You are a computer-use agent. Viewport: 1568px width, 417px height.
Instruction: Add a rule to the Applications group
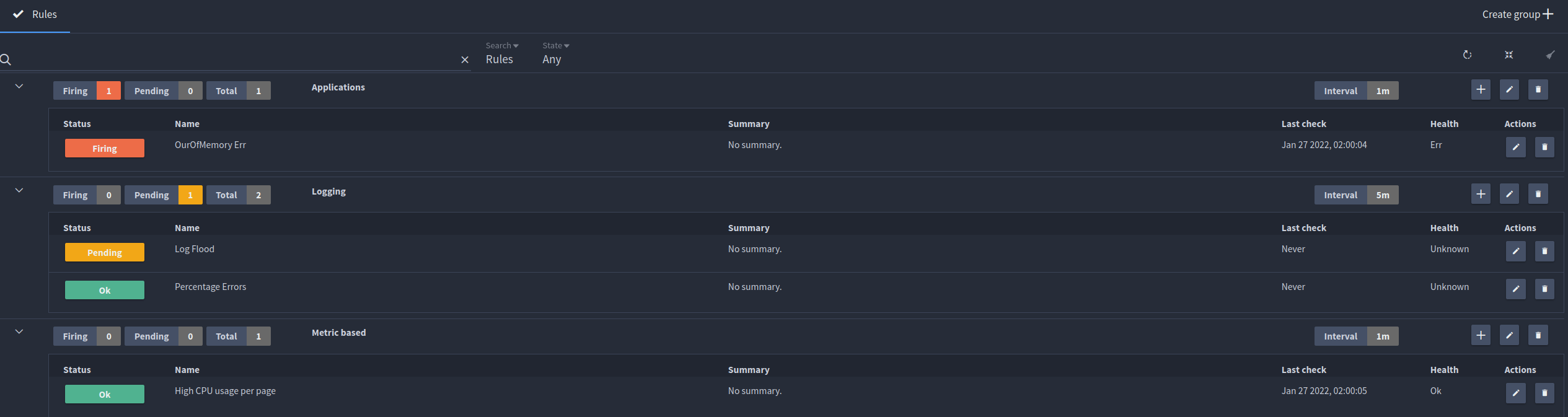tap(1481, 90)
